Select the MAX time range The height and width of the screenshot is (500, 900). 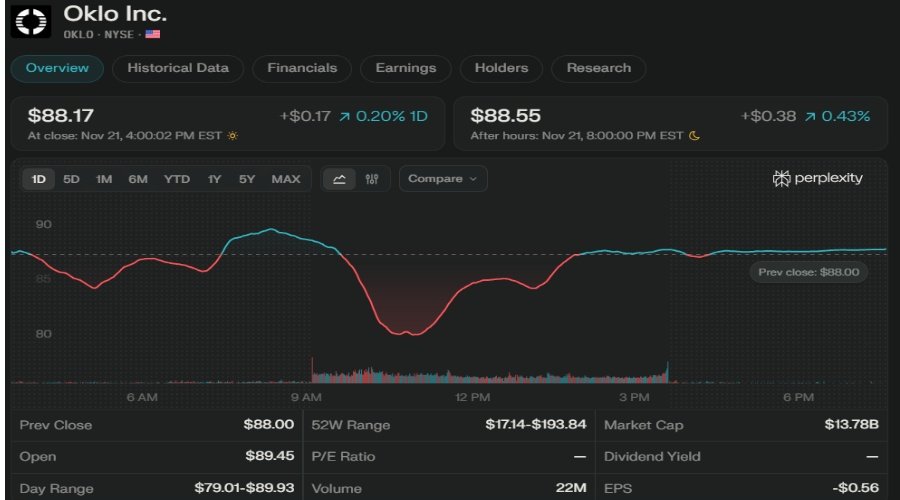coord(286,179)
